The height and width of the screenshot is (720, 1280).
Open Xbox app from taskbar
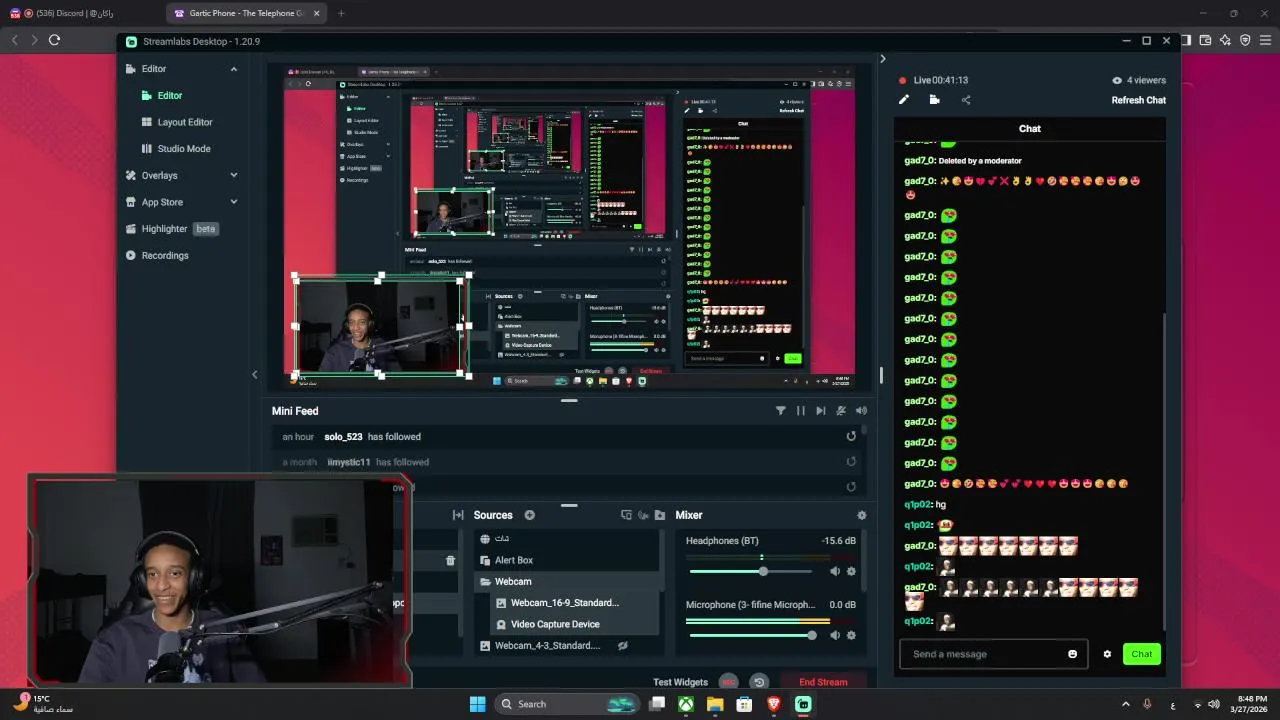point(686,704)
